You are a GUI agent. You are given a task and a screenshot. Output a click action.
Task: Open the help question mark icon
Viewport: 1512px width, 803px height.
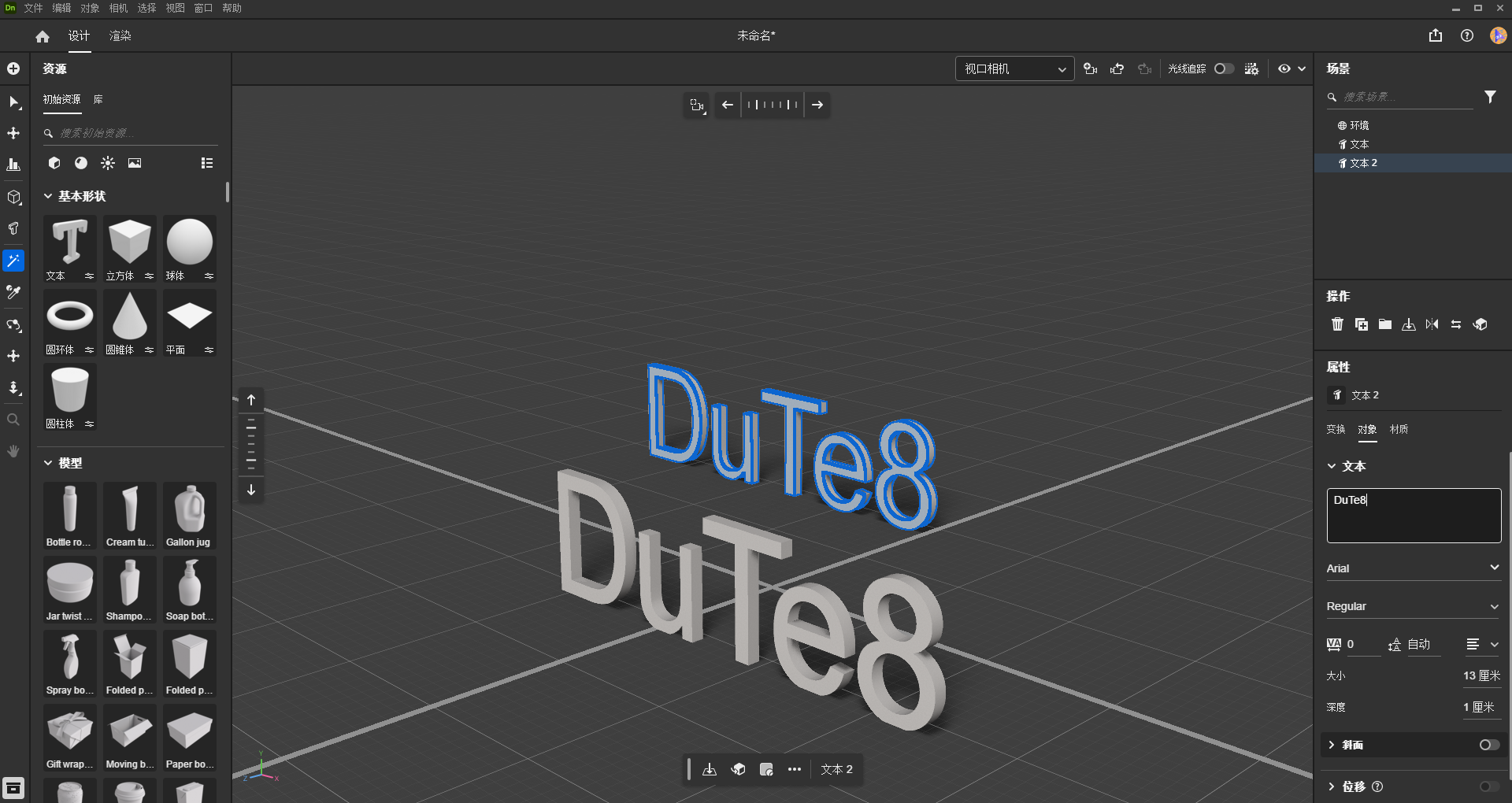click(1467, 35)
